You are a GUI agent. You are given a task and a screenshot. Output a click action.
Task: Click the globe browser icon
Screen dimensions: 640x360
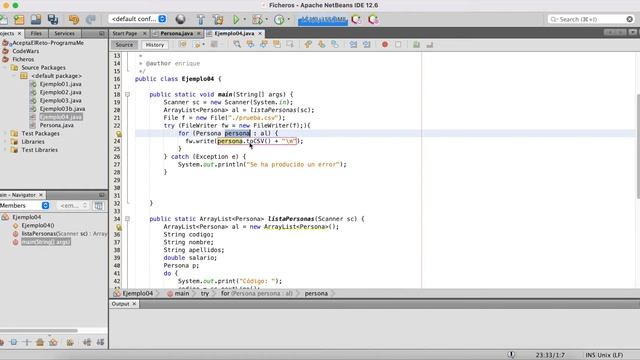(180, 19)
